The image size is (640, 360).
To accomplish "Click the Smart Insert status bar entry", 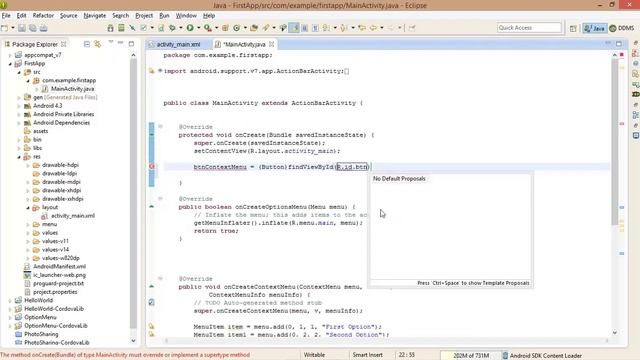I will pos(367,355).
